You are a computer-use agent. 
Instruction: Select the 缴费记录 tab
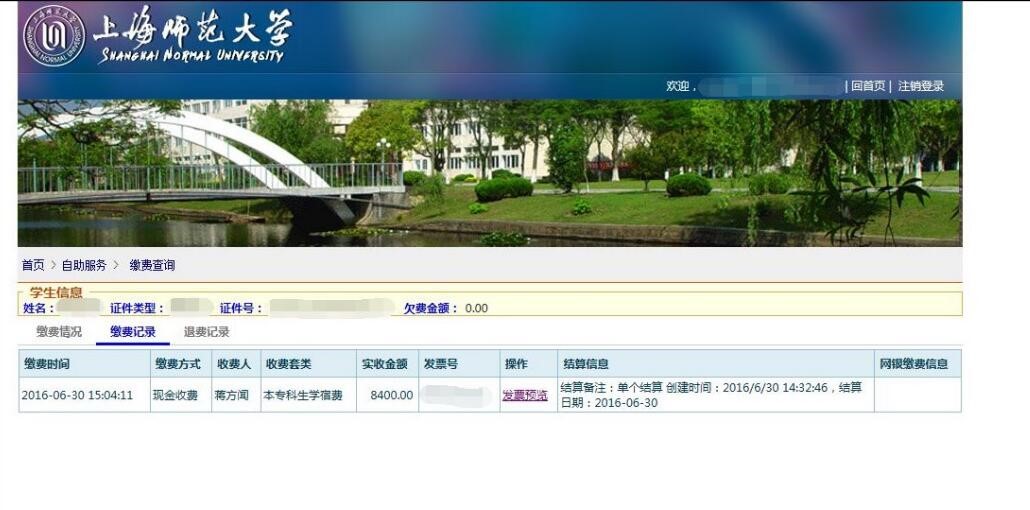pyautogui.click(x=132, y=332)
